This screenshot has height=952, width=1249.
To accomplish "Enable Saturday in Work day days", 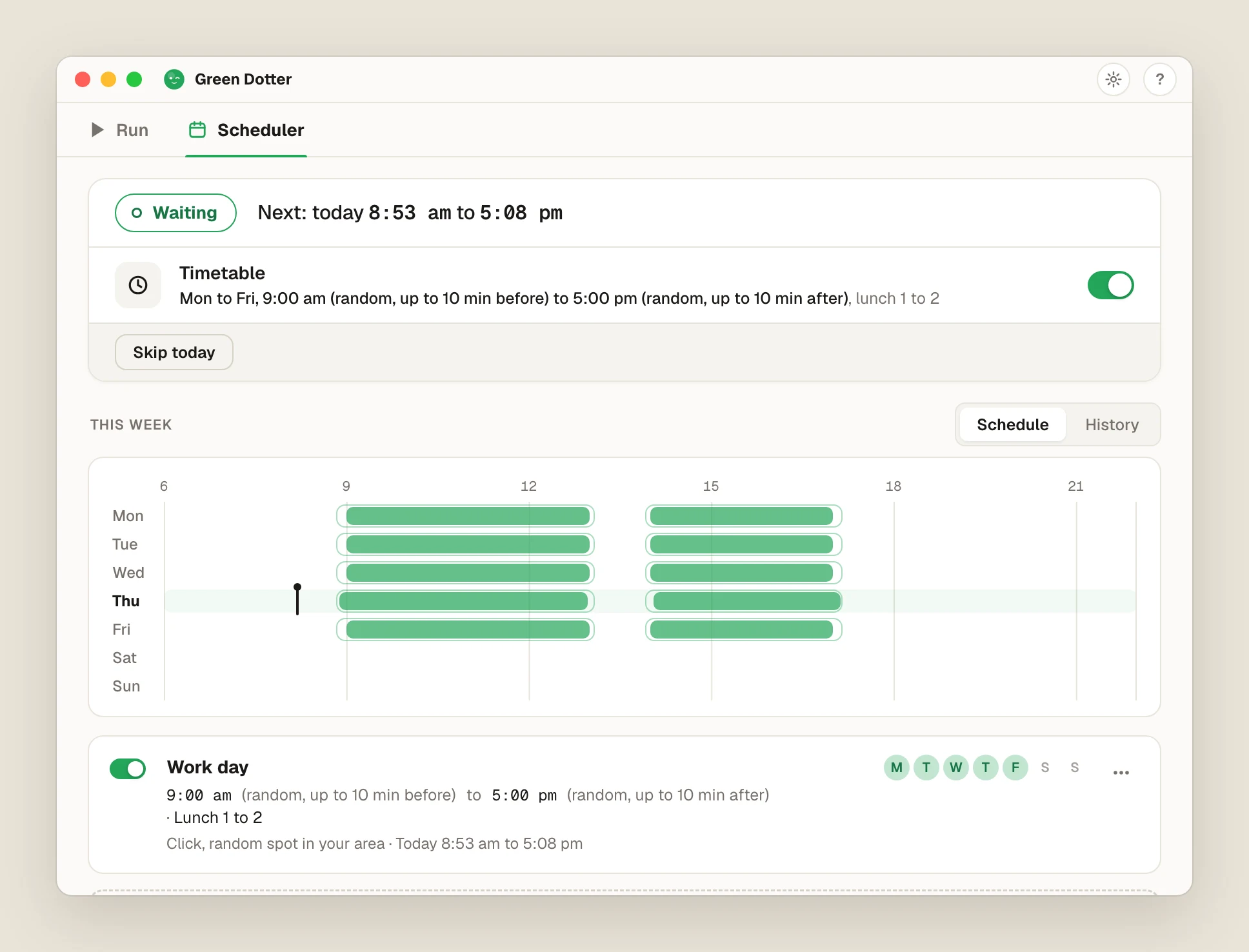I will 1045,768.
